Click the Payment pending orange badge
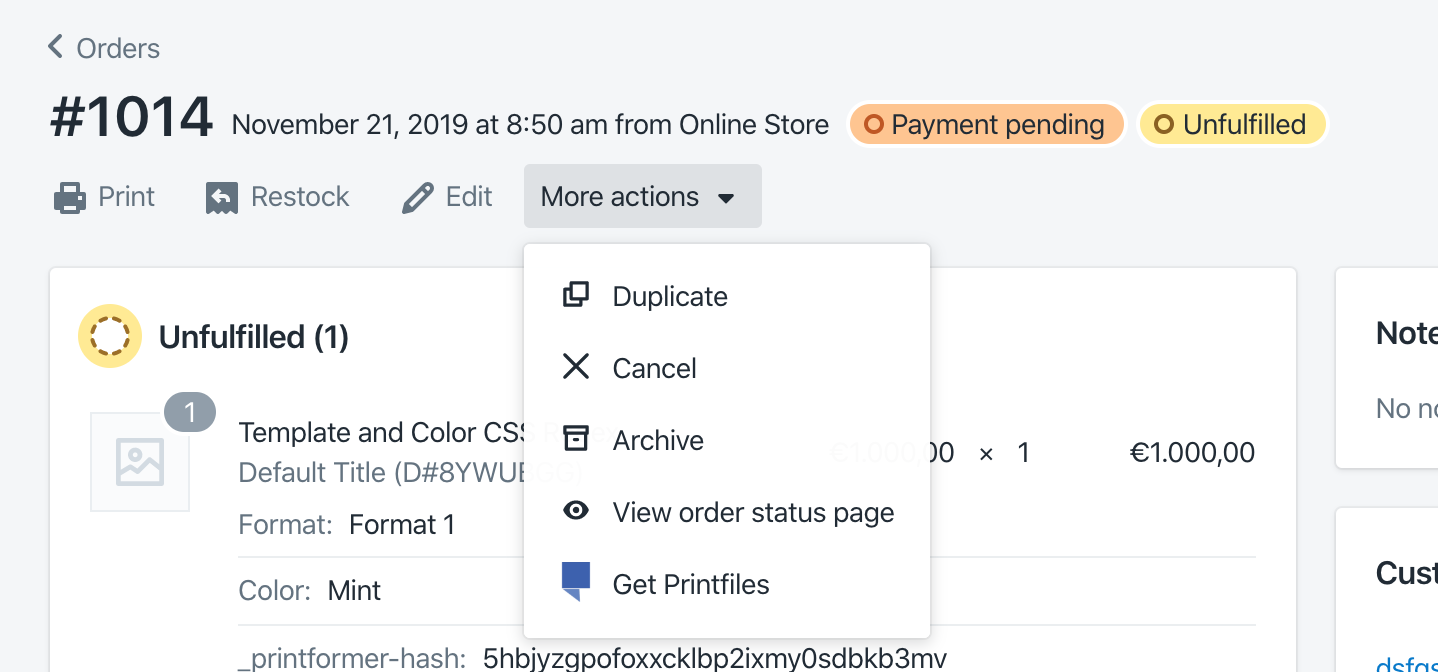Viewport: 1438px width, 672px height. pos(986,125)
